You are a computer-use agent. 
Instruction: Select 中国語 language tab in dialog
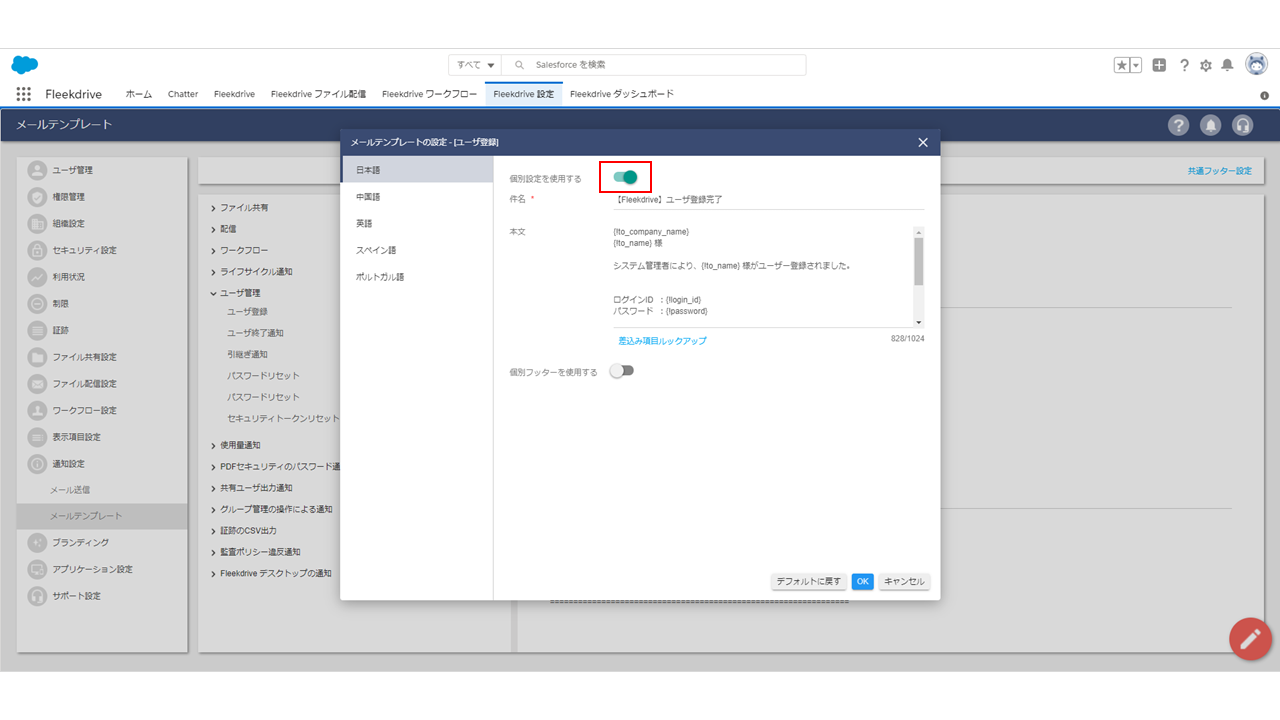pyautogui.click(x=417, y=197)
